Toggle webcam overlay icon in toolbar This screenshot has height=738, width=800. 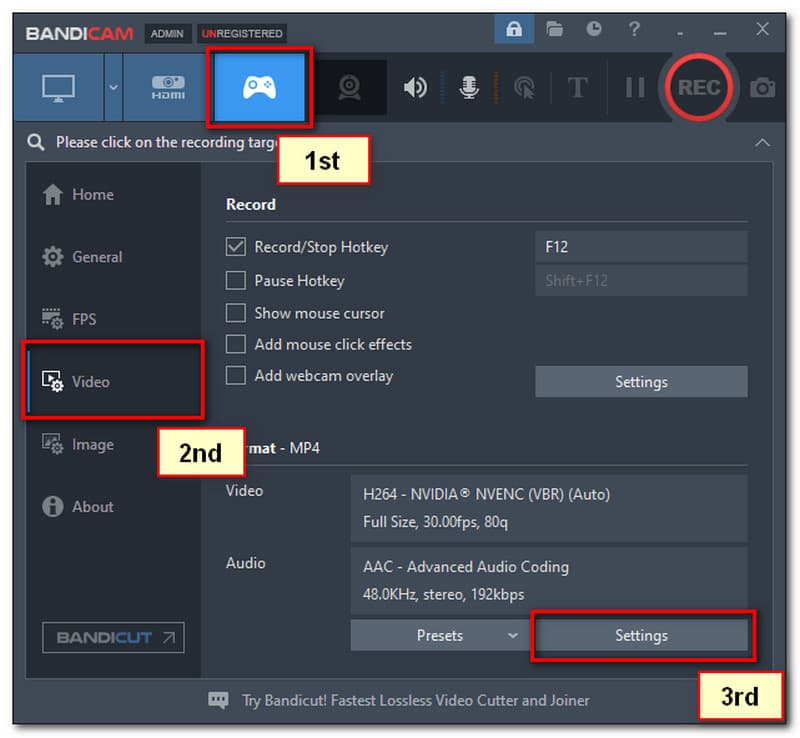pyautogui.click(x=349, y=87)
